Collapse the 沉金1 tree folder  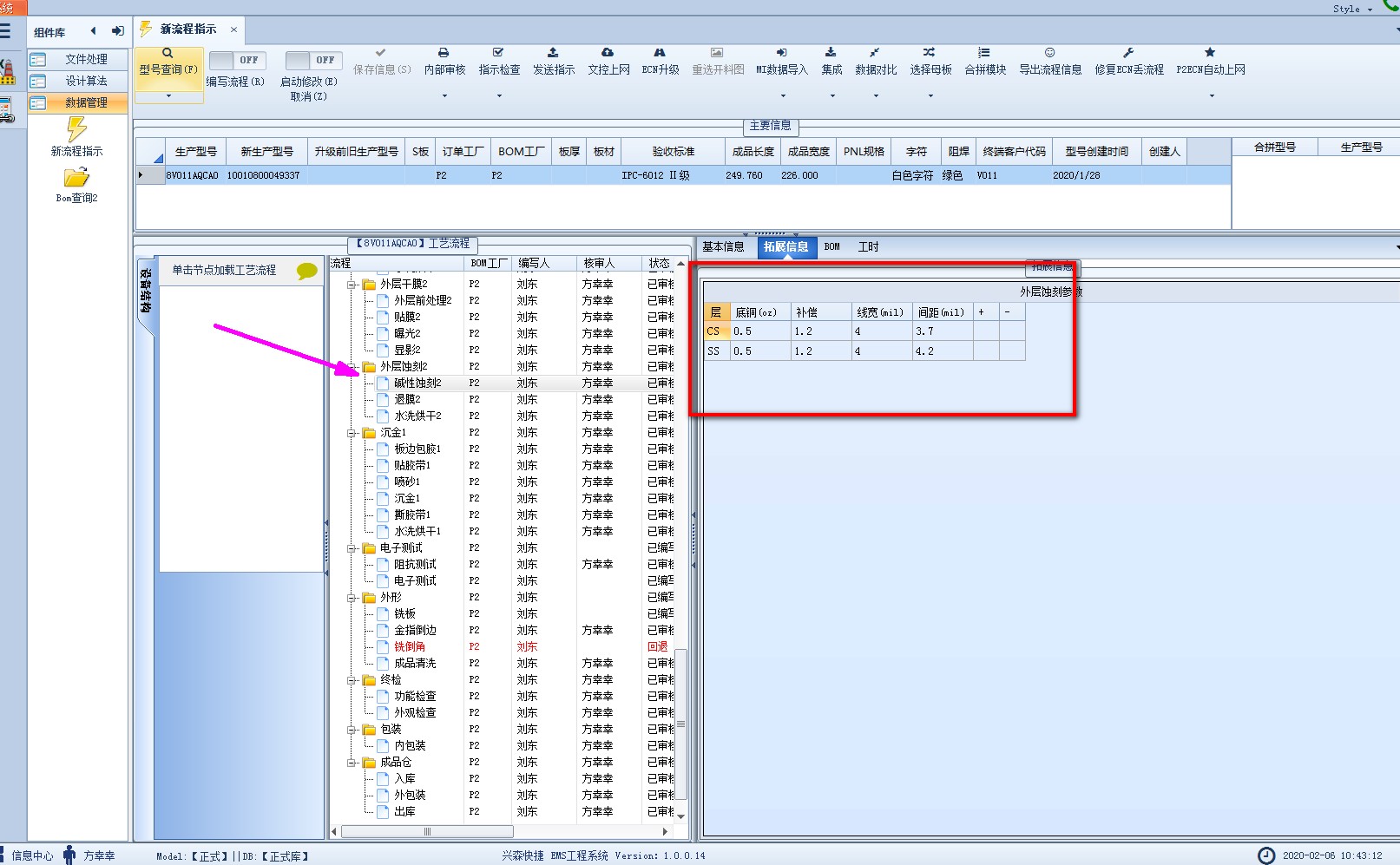pos(352,432)
